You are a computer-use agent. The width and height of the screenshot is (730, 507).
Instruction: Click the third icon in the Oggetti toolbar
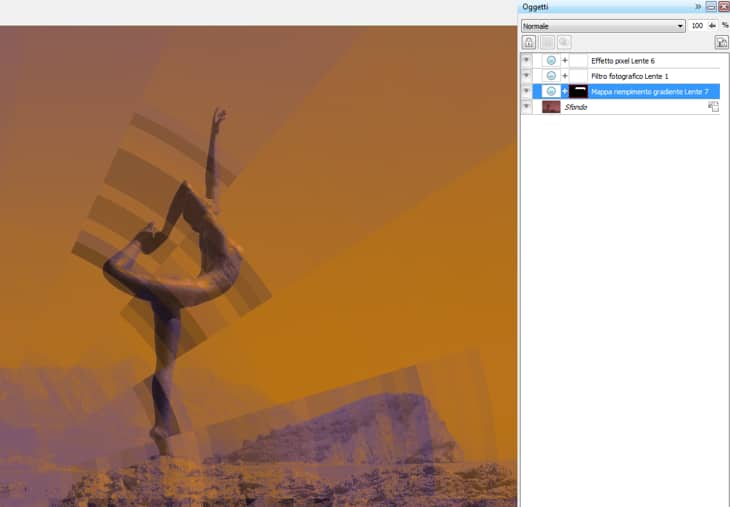point(564,42)
